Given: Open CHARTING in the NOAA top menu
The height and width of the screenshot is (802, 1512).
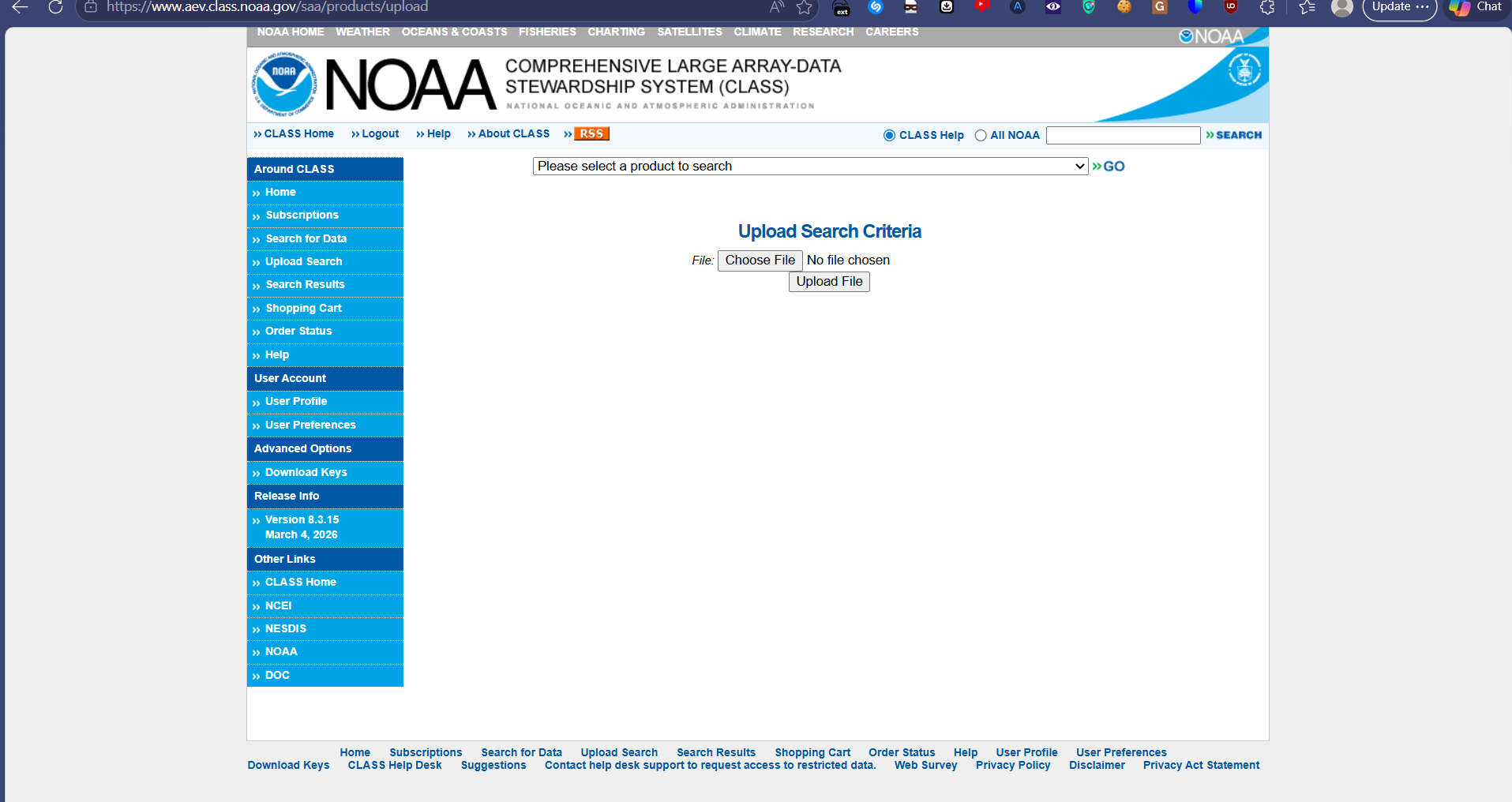Looking at the screenshot, I should (616, 32).
